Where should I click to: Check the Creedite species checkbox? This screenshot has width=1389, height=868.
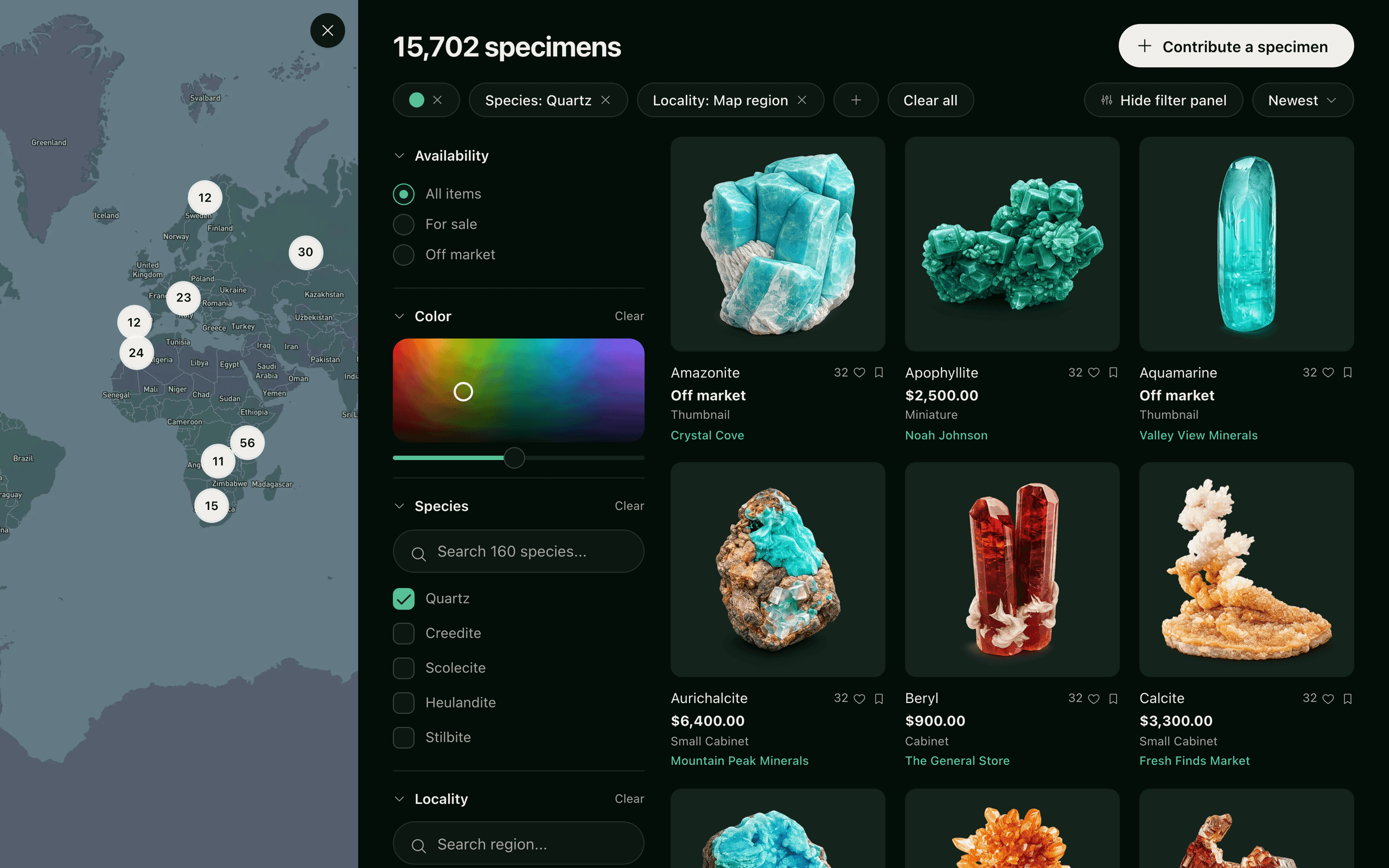(x=404, y=633)
